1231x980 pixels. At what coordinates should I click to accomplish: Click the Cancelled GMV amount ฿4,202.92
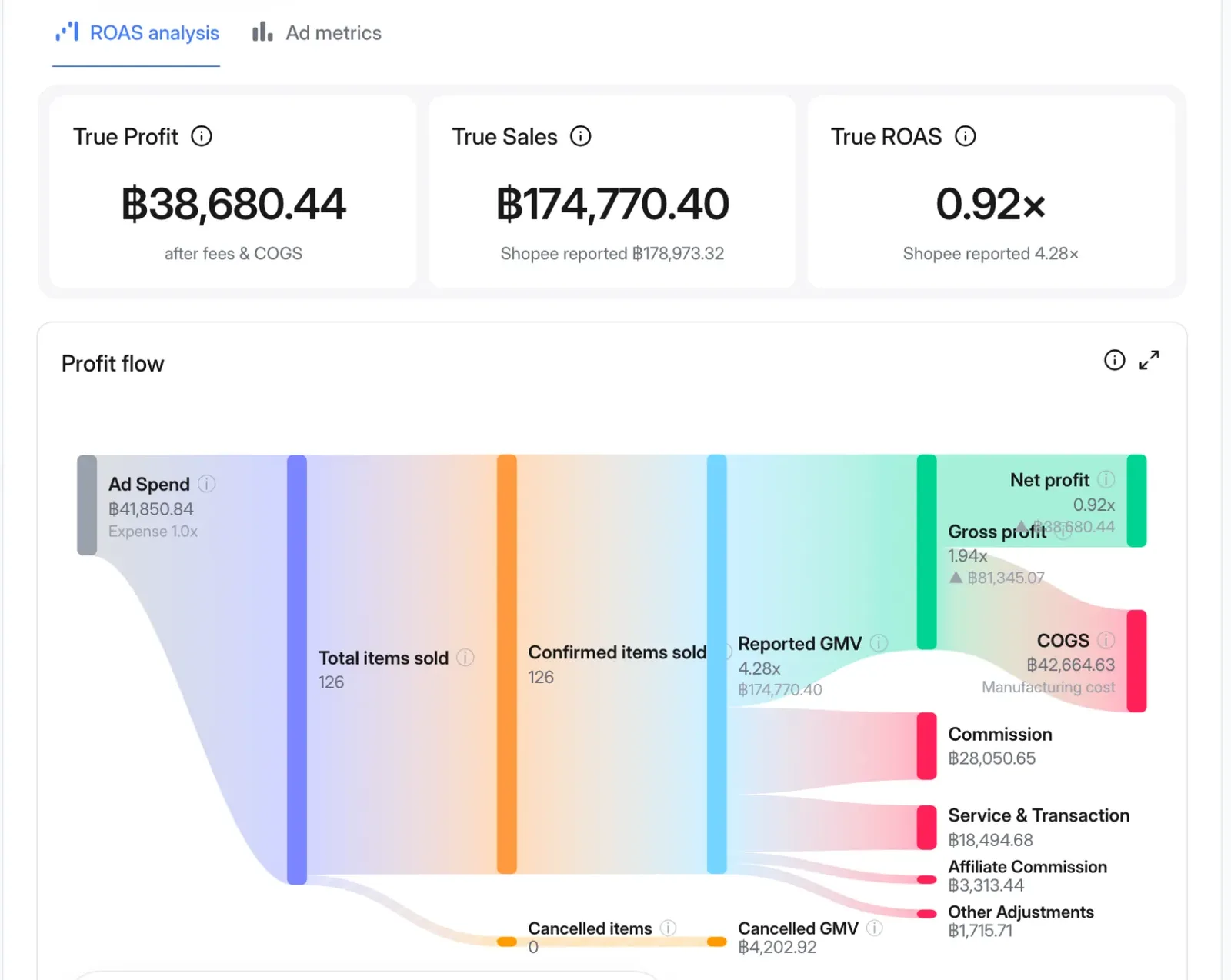point(777,947)
